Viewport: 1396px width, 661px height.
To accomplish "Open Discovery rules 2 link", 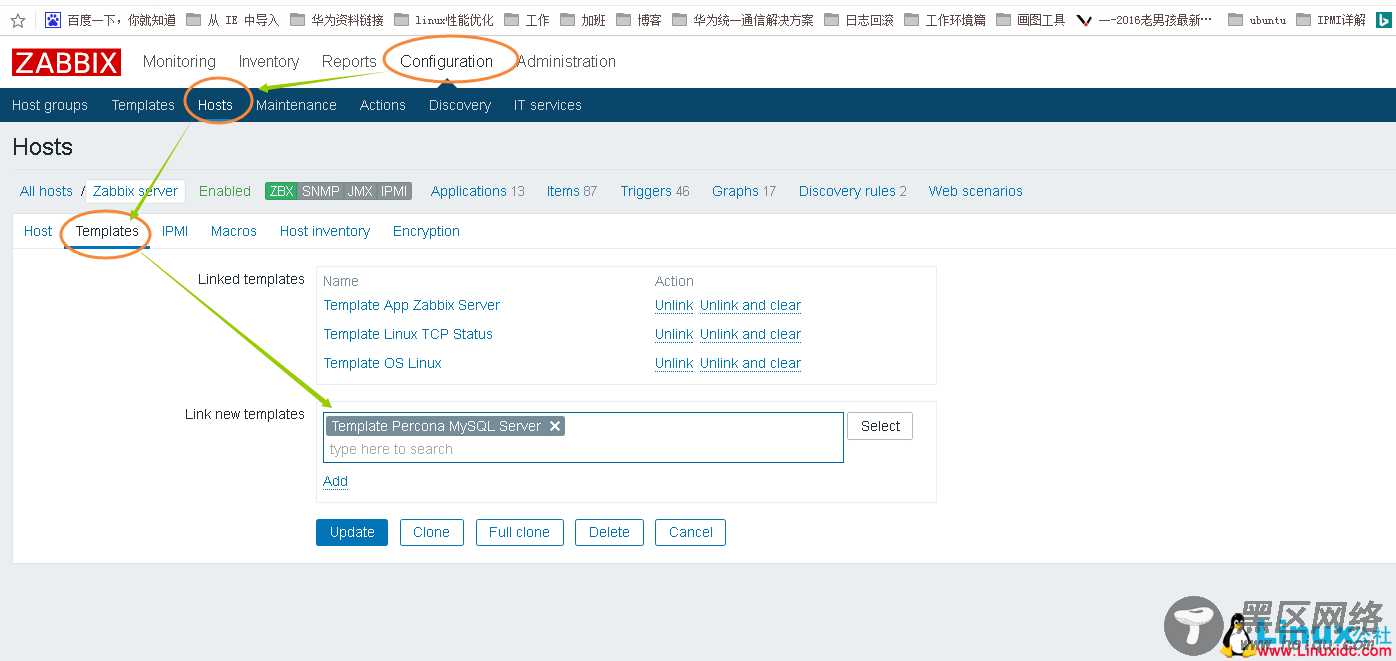I will tap(853, 191).
